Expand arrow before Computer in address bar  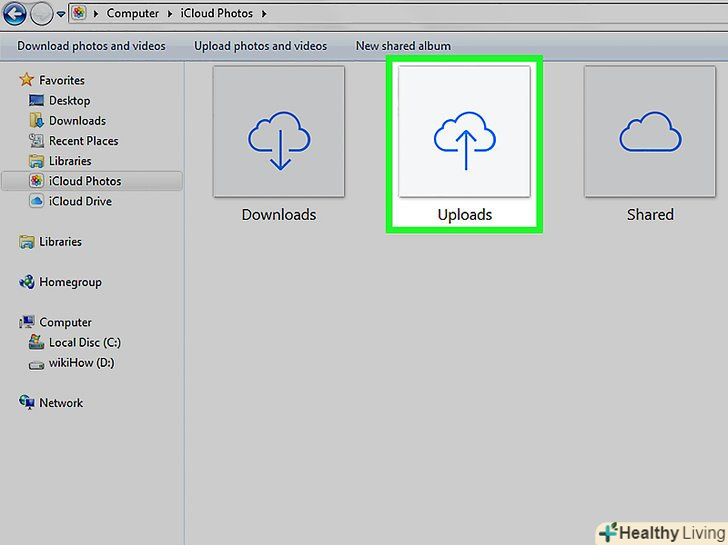pyautogui.click(x=96, y=14)
